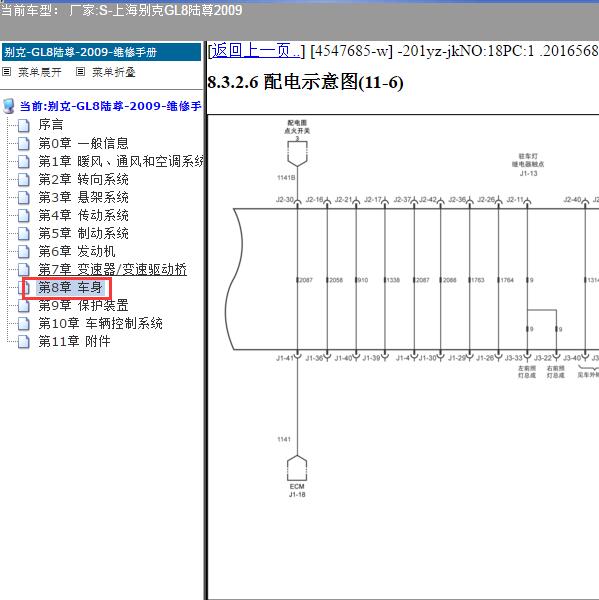Click the page icon beside 序言
The height and width of the screenshot is (600, 599).
tap(24, 125)
